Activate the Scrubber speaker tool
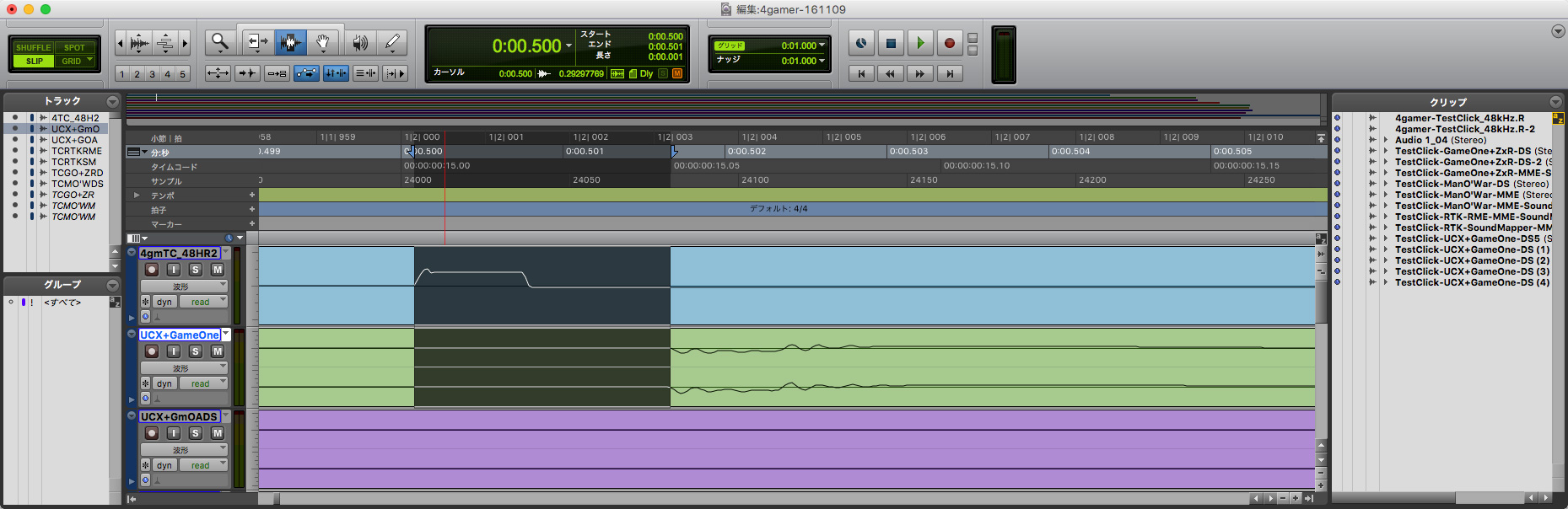This screenshot has width=1568, height=509. pos(360,42)
